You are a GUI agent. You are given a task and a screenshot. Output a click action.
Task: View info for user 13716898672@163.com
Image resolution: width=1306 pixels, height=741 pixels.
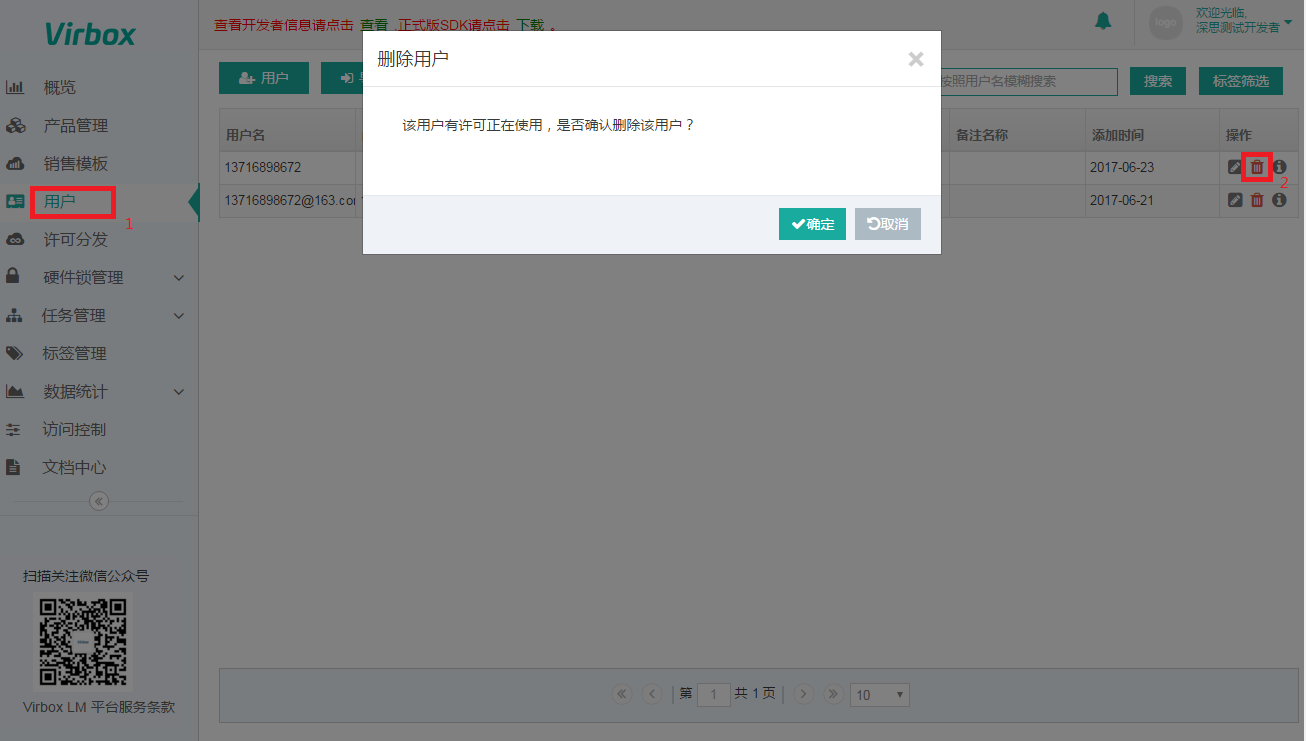(x=1279, y=200)
